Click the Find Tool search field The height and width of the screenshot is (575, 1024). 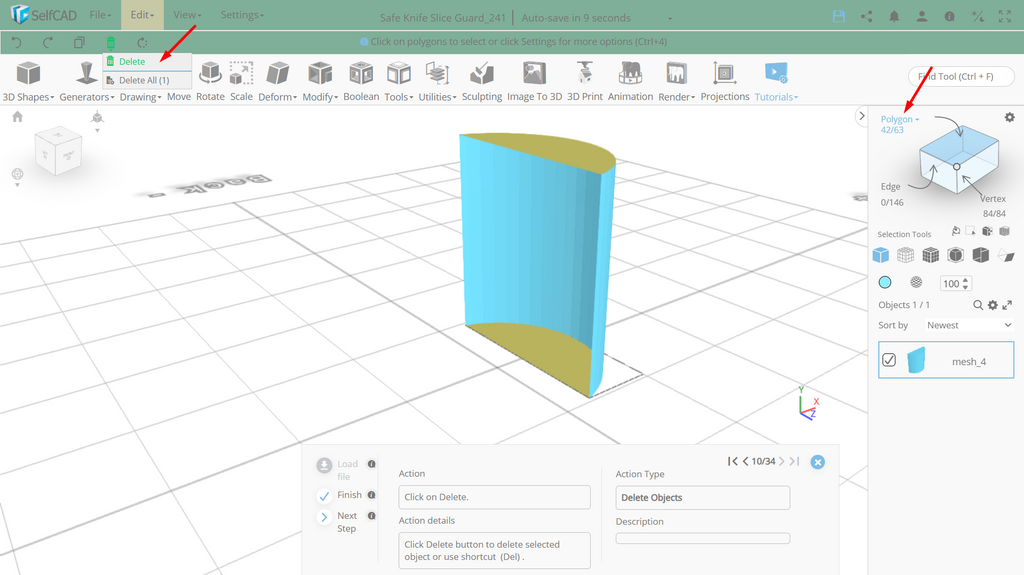click(x=961, y=76)
